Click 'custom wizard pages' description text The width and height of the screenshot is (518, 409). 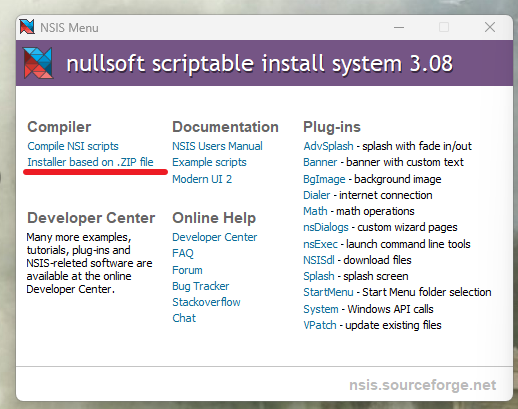[x=407, y=227]
